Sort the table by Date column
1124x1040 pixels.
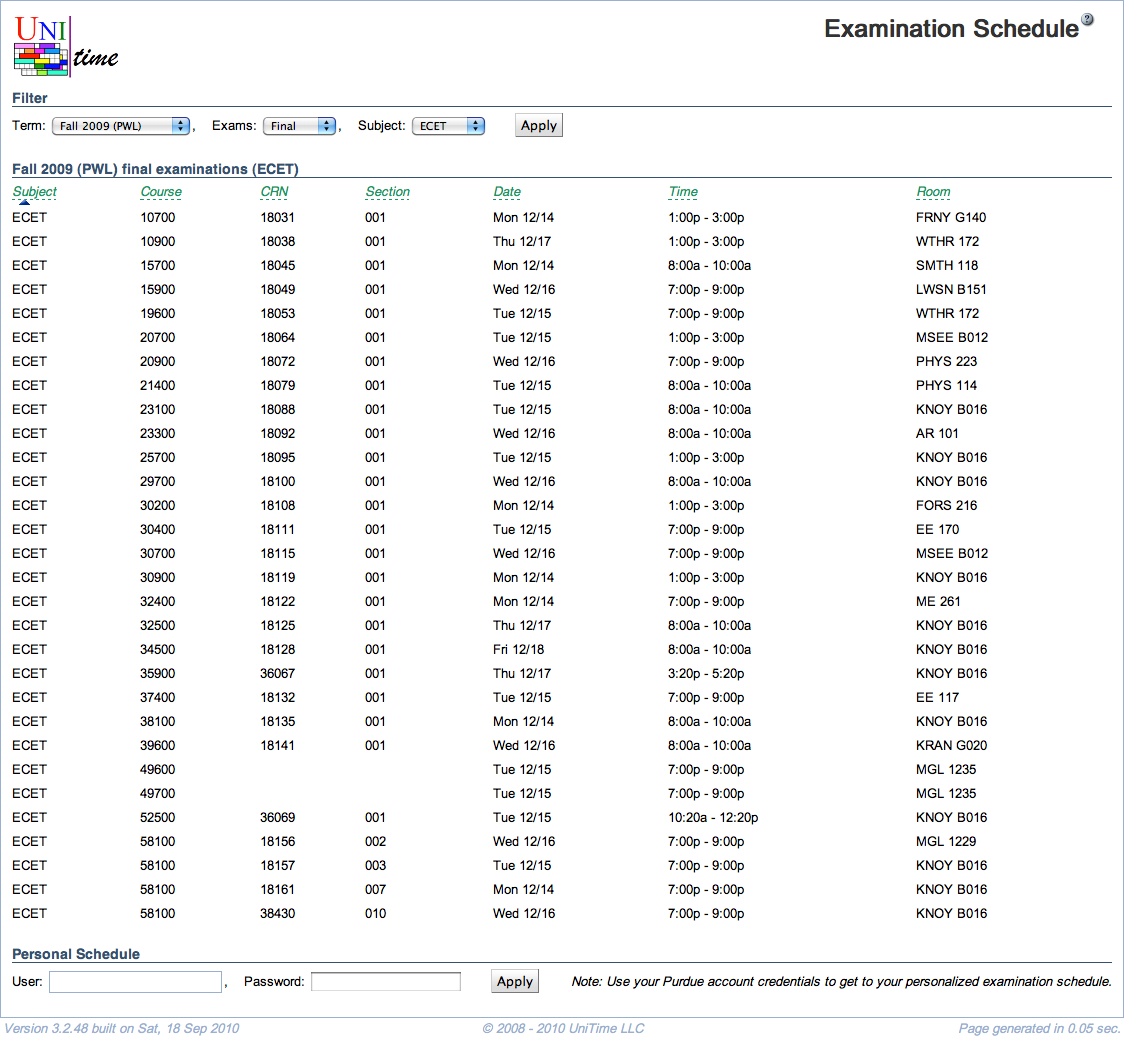507,191
